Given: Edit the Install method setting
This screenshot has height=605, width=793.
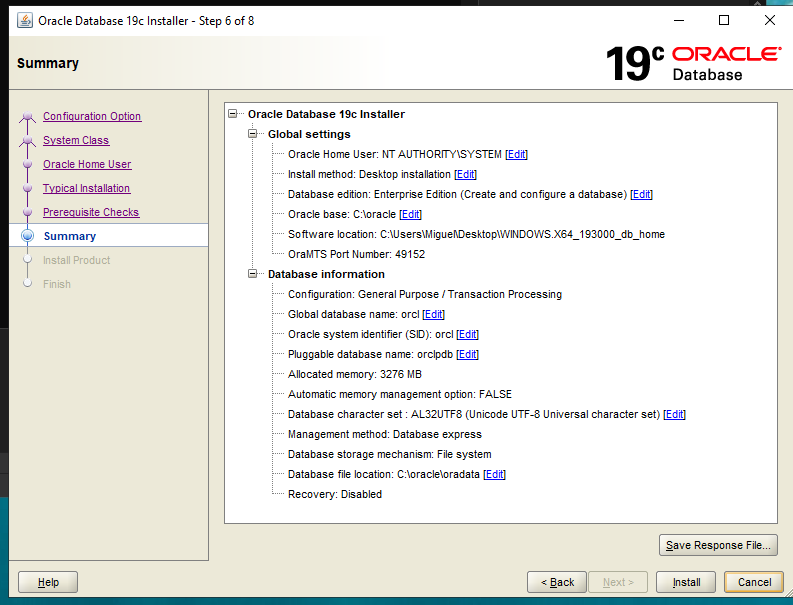Looking at the screenshot, I should [465, 175].
